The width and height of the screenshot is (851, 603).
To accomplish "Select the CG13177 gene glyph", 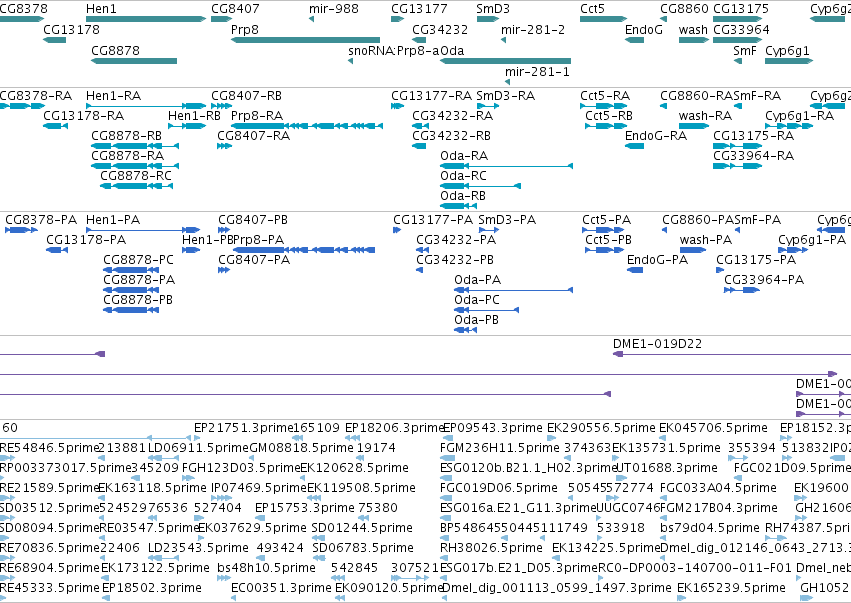I will [x=398, y=19].
